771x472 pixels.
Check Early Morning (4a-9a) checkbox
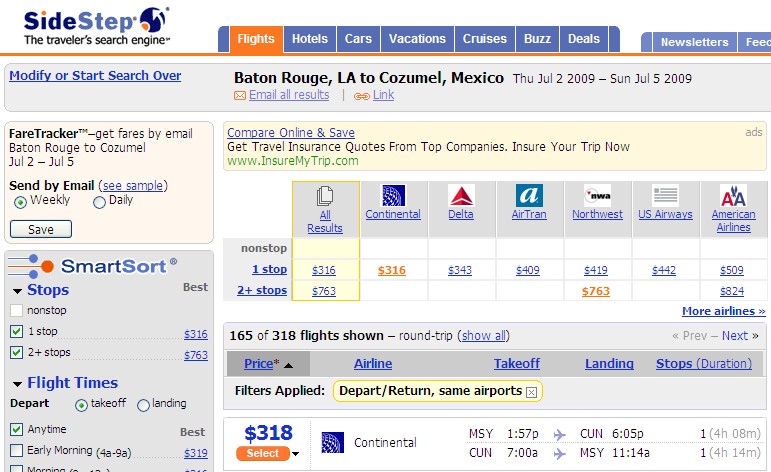coord(16,450)
